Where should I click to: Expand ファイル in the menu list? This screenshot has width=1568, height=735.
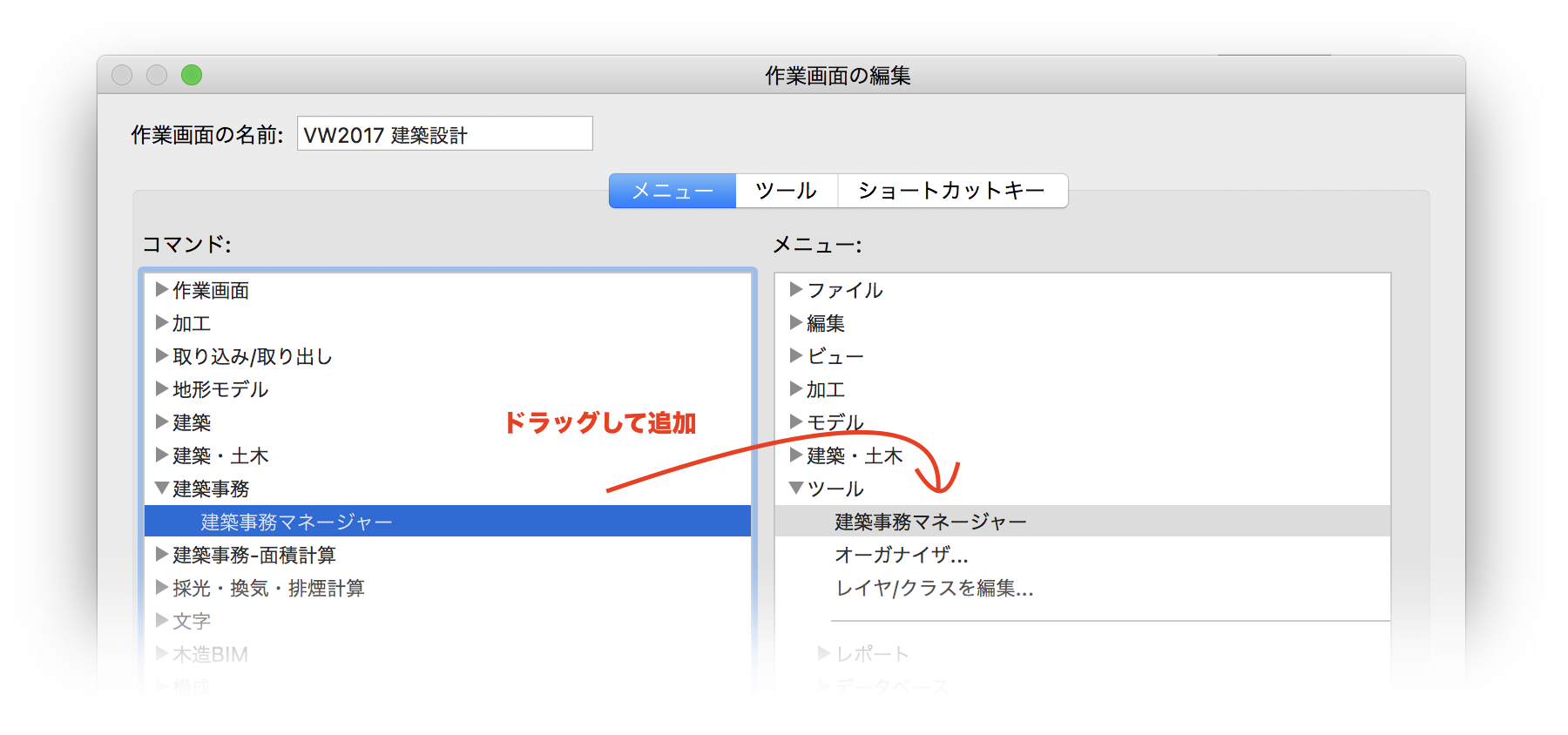tap(795, 289)
